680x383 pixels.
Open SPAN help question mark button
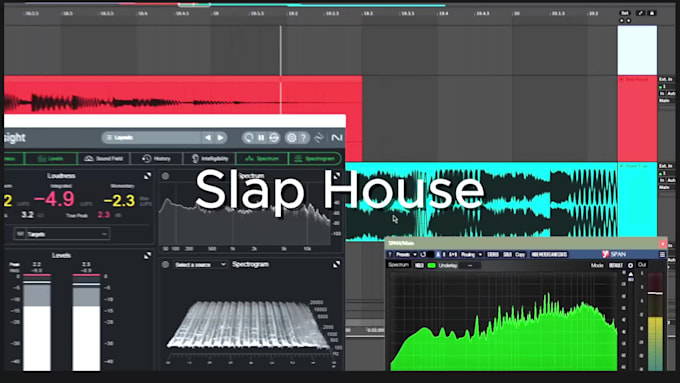click(x=390, y=255)
